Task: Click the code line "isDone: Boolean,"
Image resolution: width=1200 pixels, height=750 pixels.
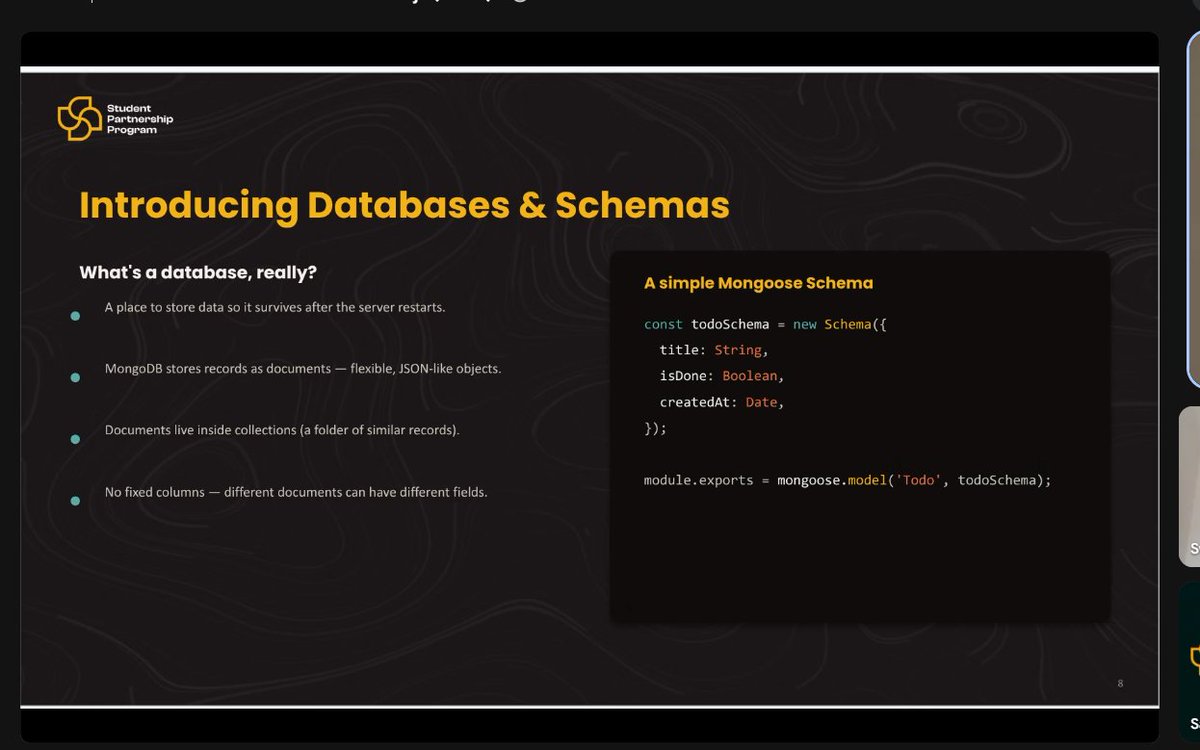Action: point(721,376)
